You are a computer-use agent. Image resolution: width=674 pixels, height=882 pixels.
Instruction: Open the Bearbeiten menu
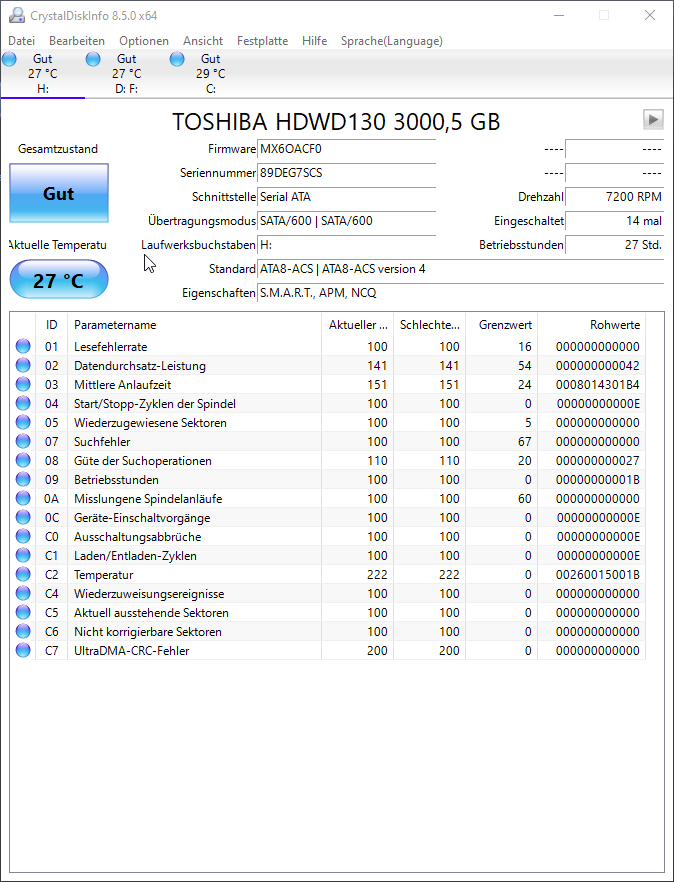point(77,40)
